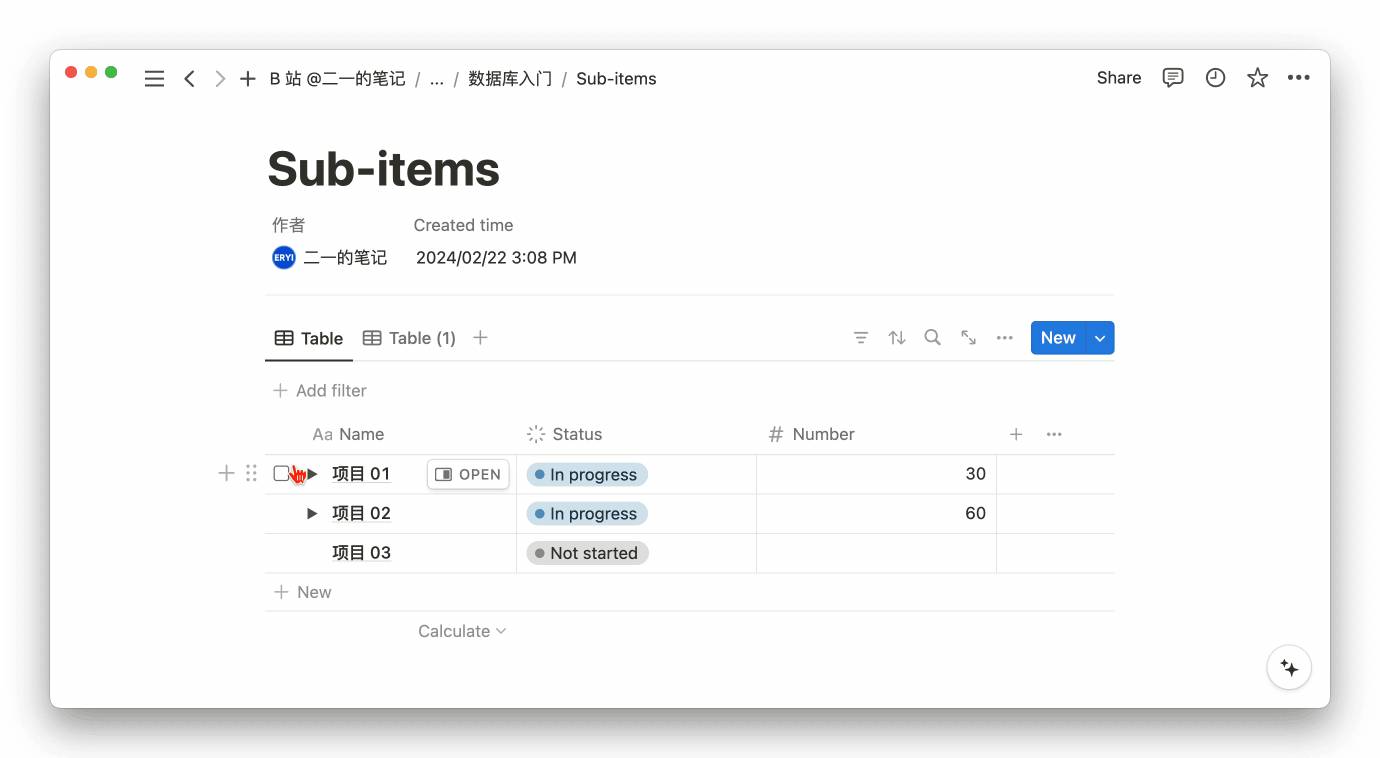Favorite this page with the star icon
This screenshot has height=758, width=1380.
click(x=1257, y=78)
